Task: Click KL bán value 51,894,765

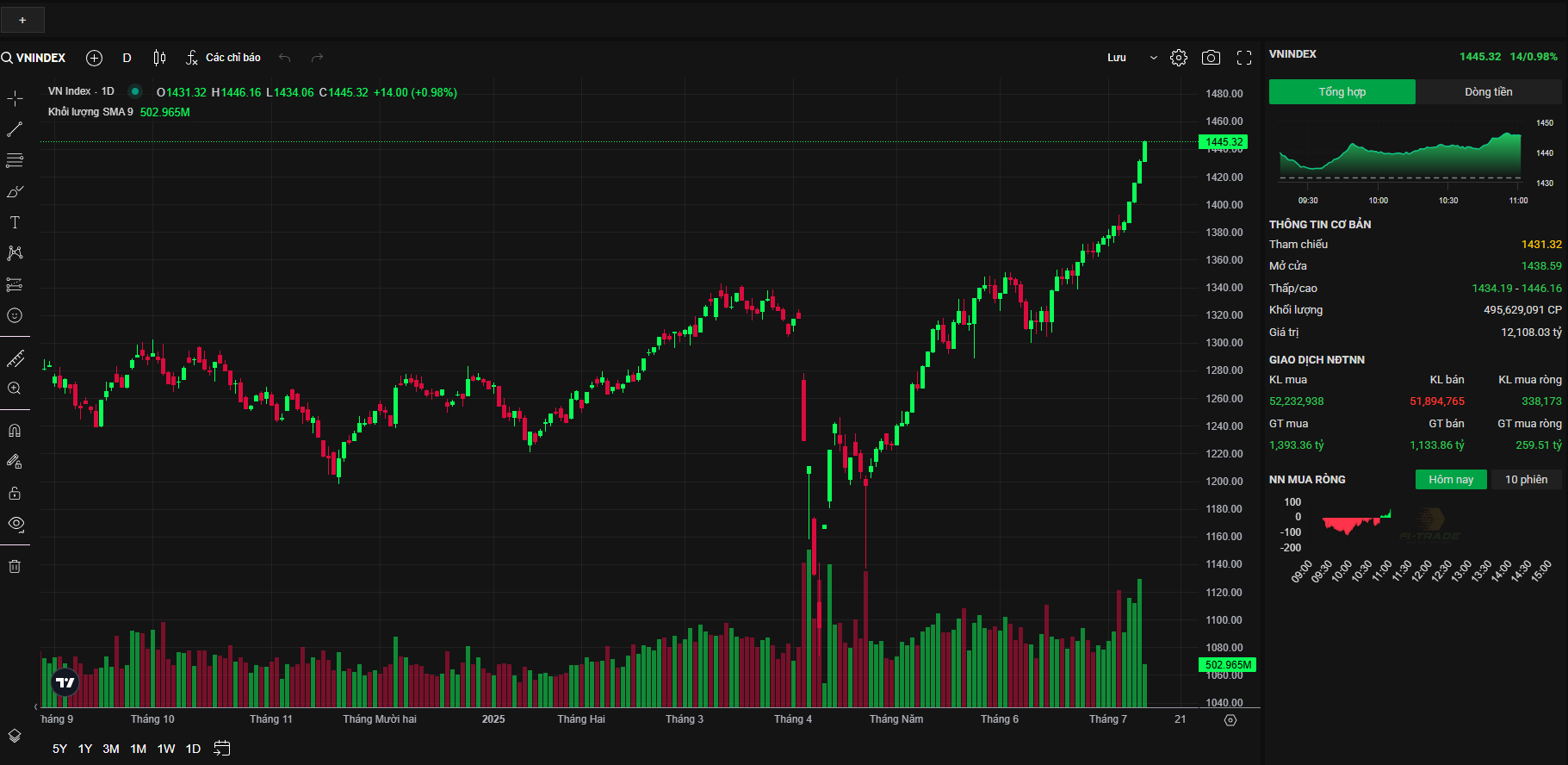Action: point(1437,401)
